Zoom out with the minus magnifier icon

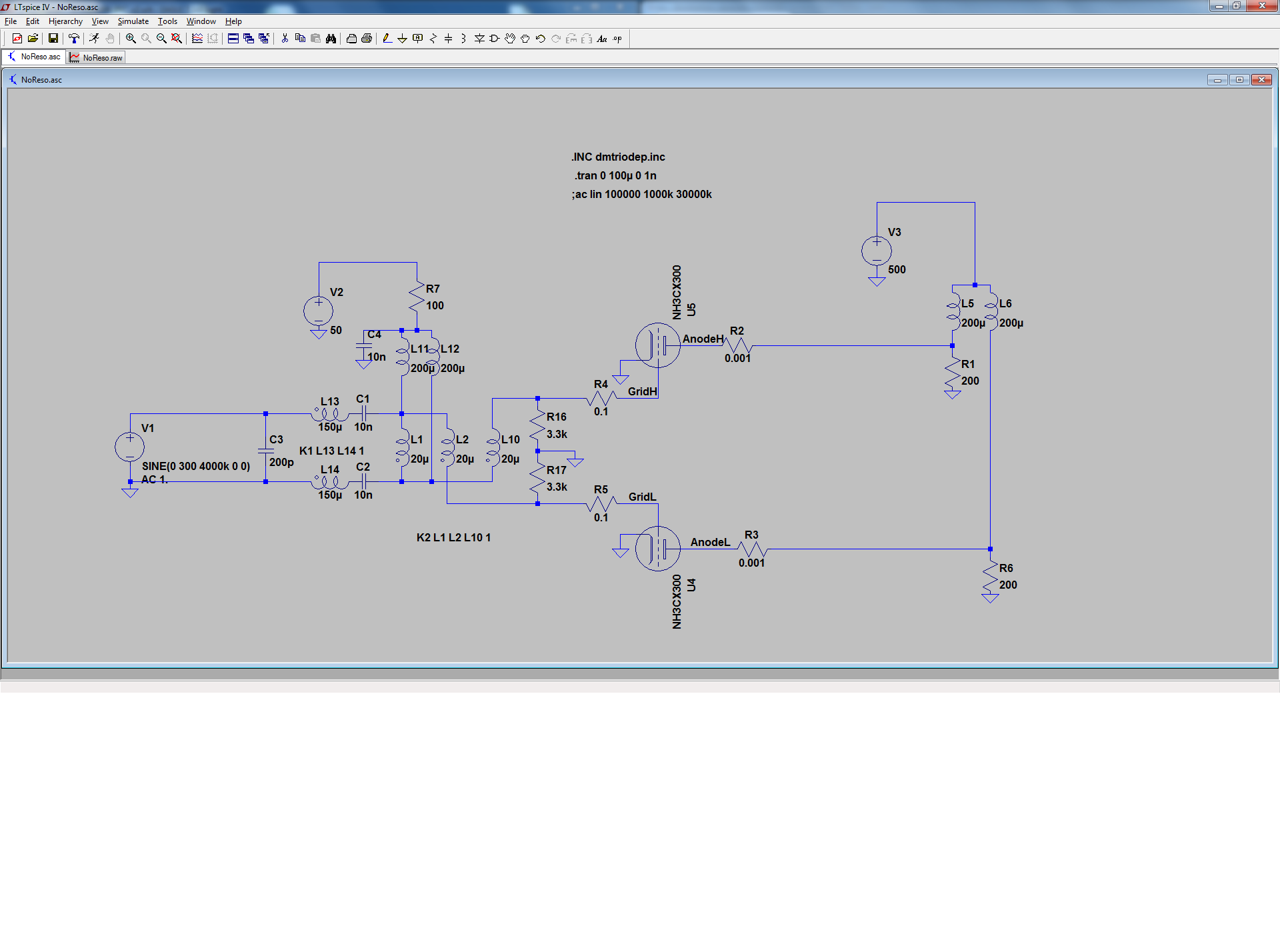tap(161, 39)
